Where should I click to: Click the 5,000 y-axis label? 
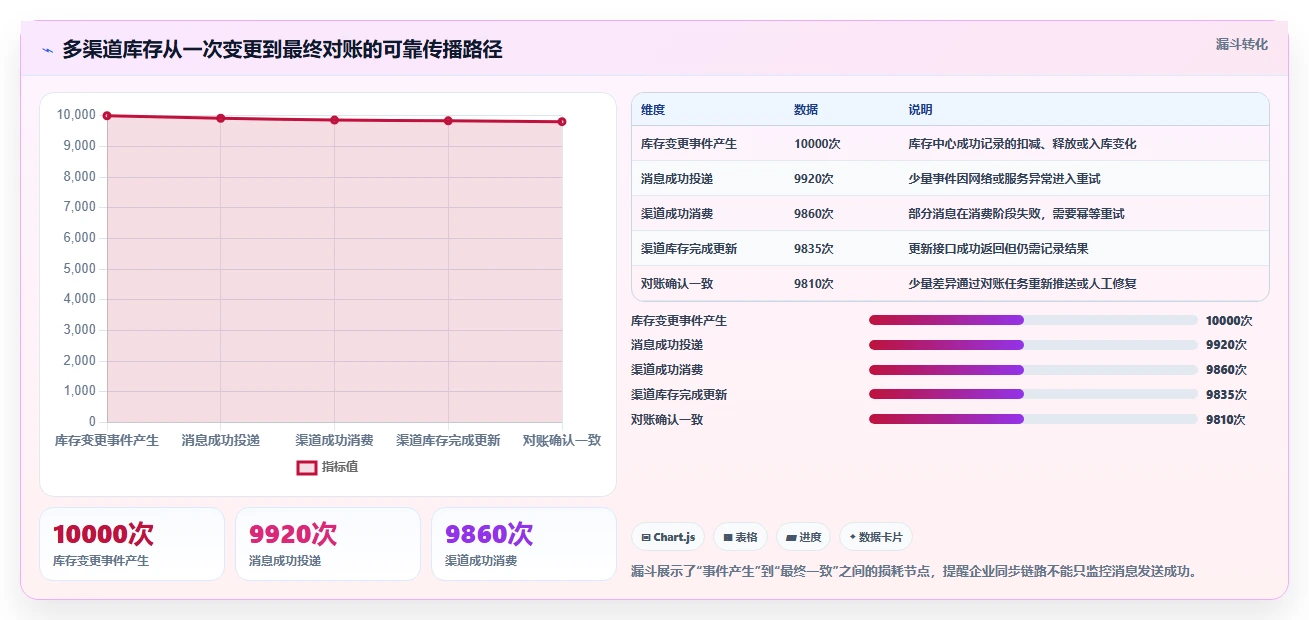[x=79, y=269]
